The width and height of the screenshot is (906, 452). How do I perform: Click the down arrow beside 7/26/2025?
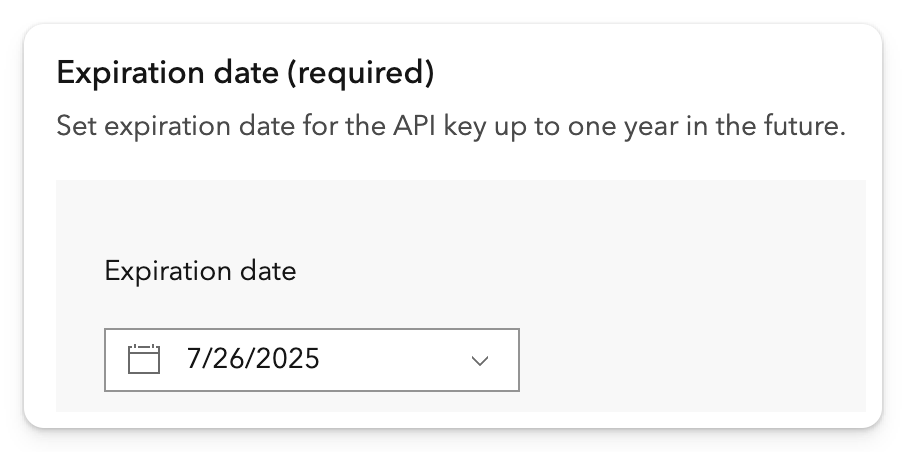click(x=480, y=360)
